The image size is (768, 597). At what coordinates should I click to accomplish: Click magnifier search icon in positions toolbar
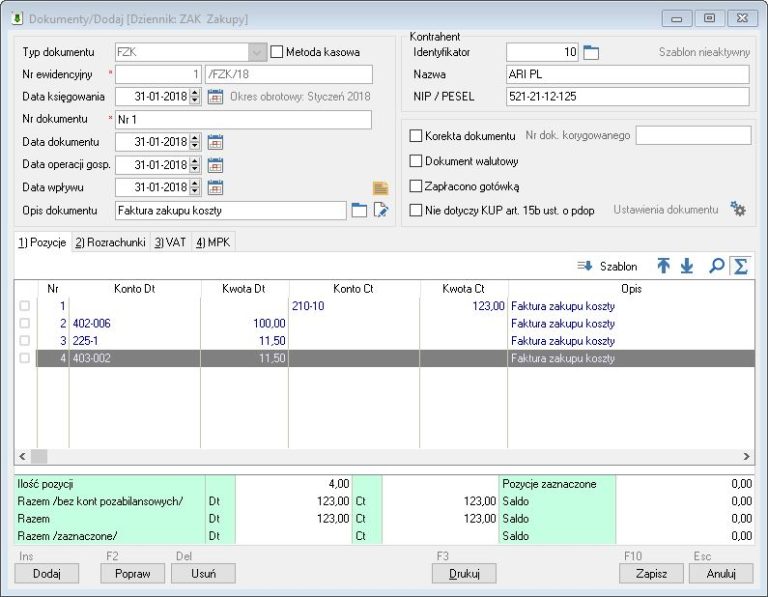tap(717, 265)
